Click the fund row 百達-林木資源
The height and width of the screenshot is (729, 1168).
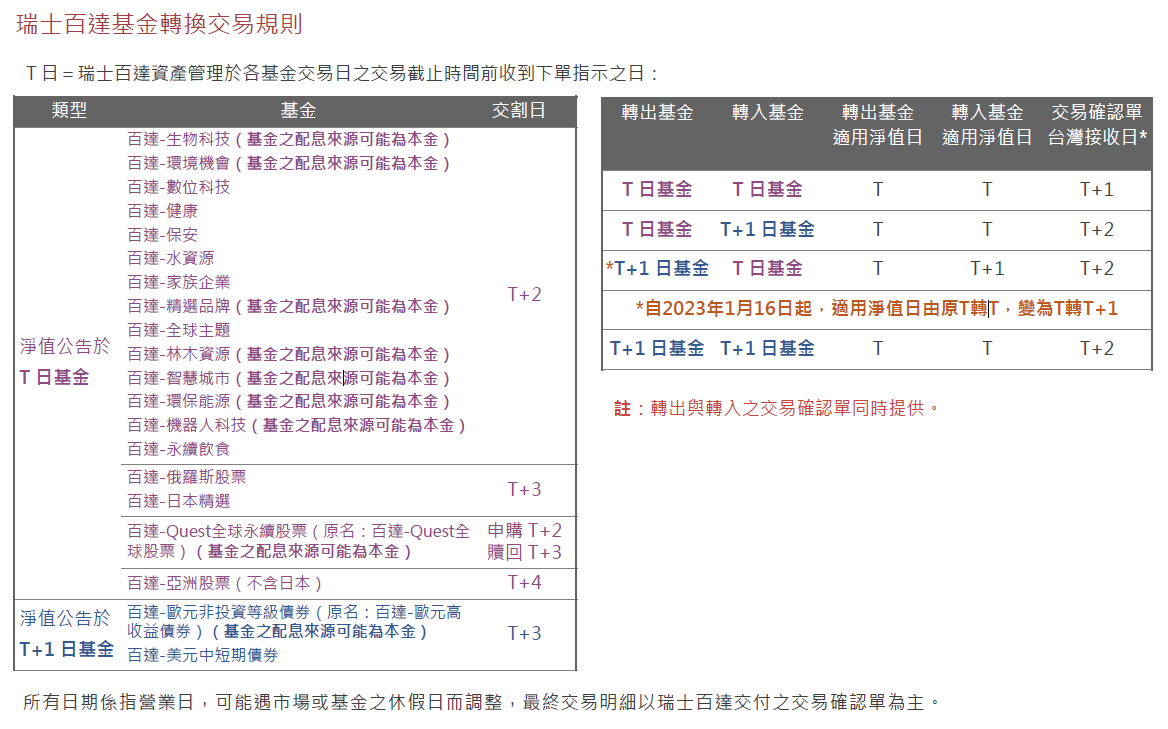[x=288, y=354]
